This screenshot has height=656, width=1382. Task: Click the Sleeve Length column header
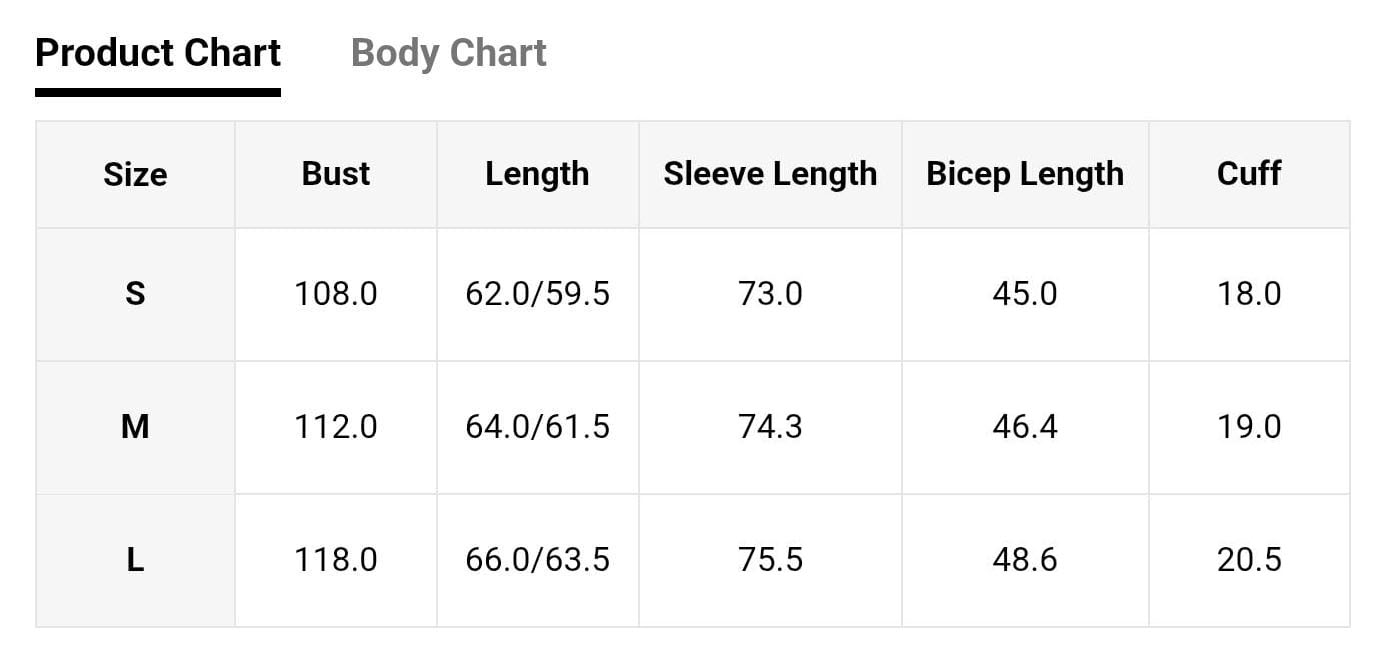[x=770, y=174]
